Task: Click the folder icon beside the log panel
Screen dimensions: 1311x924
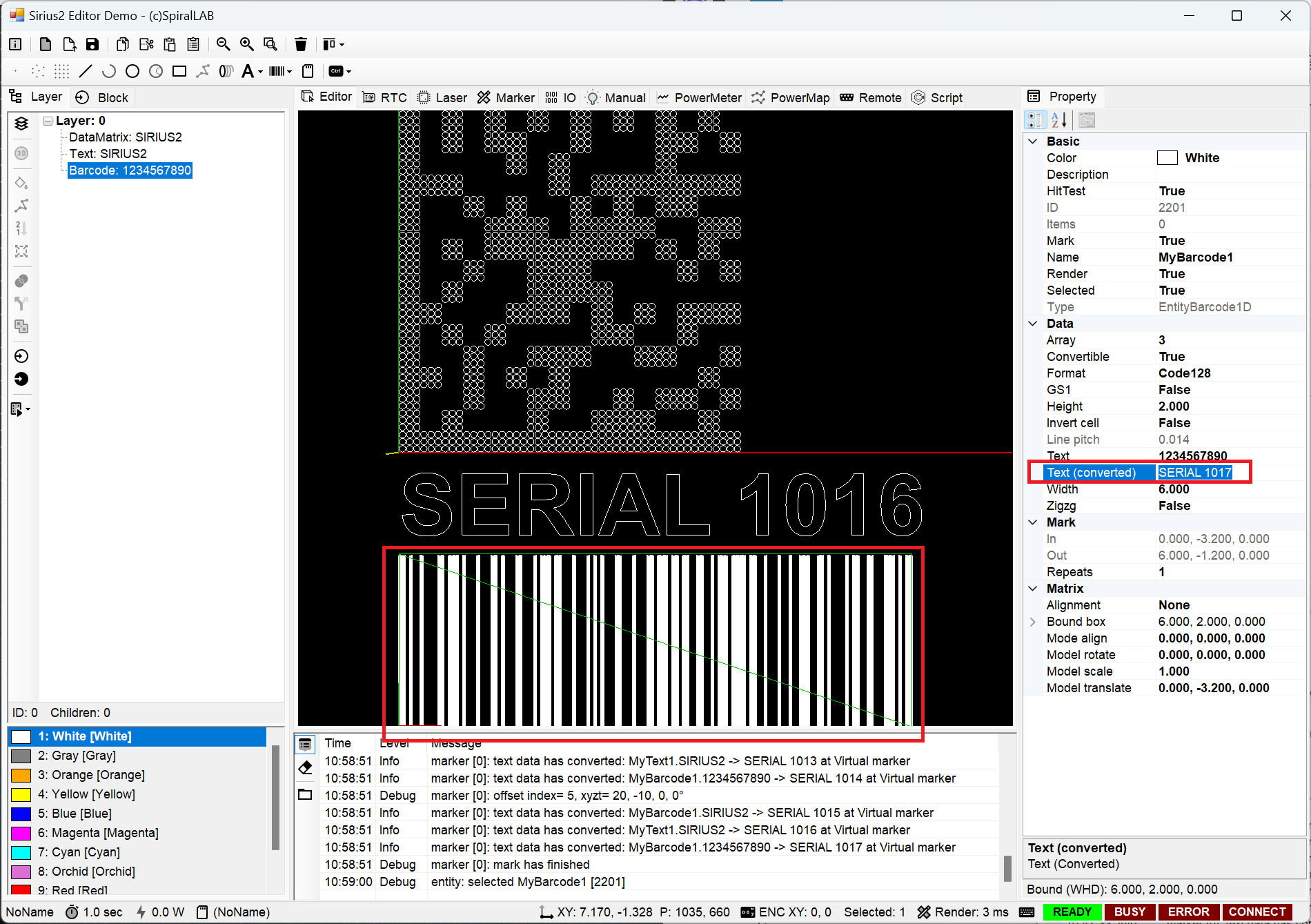Action: [x=305, y=794]
